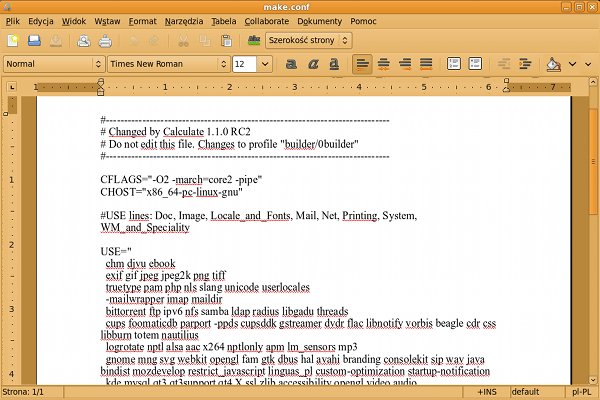Screen dimensions: 600x400
Task: Toggle italic formatting
Action: 313,64
